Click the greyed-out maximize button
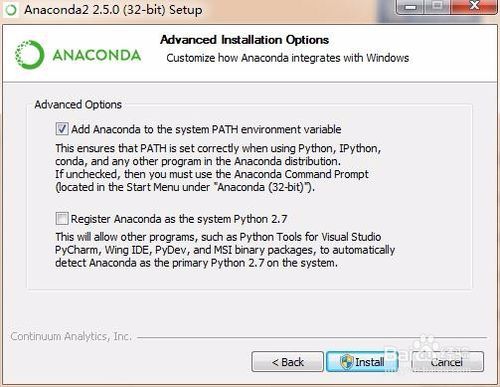The width and height of the screenshot is (500, 387). 438,7
